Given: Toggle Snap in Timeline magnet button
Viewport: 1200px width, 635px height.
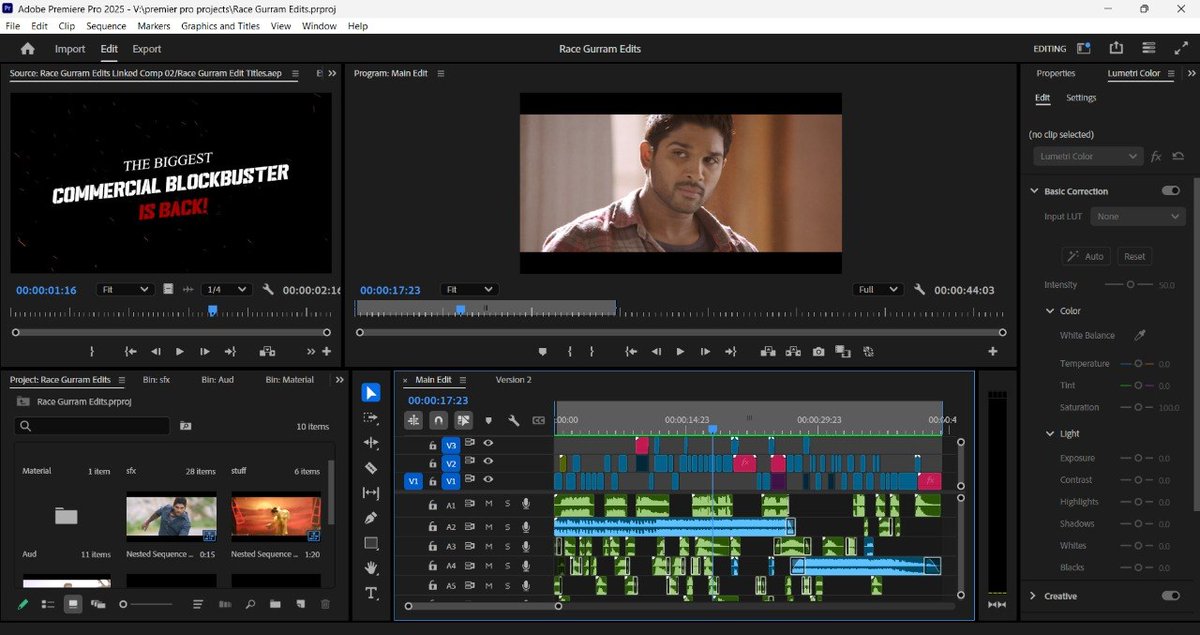Looking at the screenshot, I should tap(438, 421).
